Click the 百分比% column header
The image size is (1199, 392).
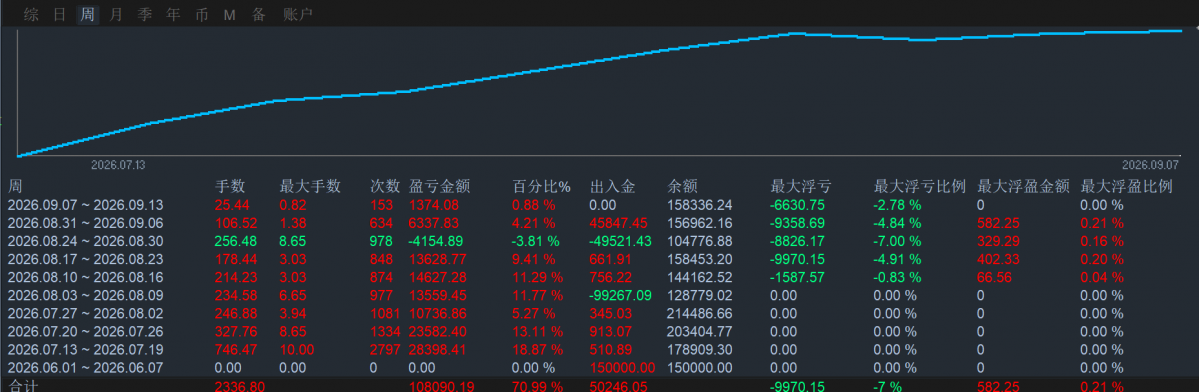click(541, 186)
